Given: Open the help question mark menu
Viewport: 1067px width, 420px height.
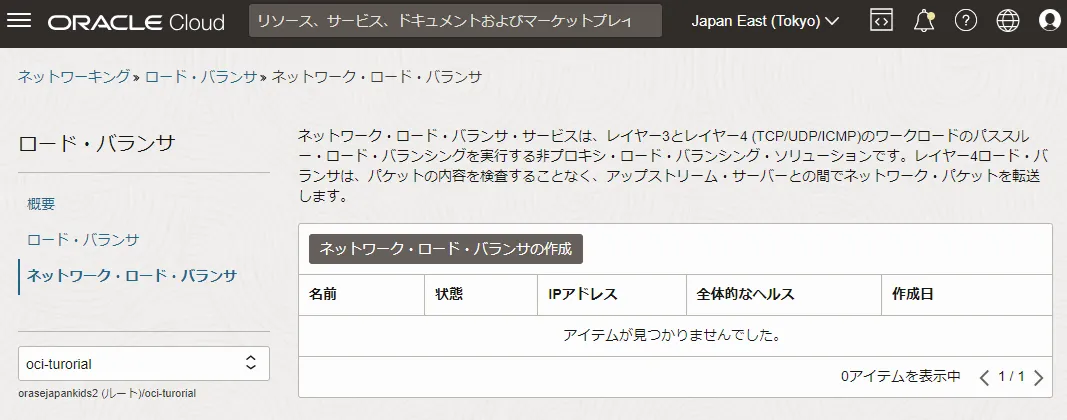Looking at the screenshot, I should (x=966, y=21).
